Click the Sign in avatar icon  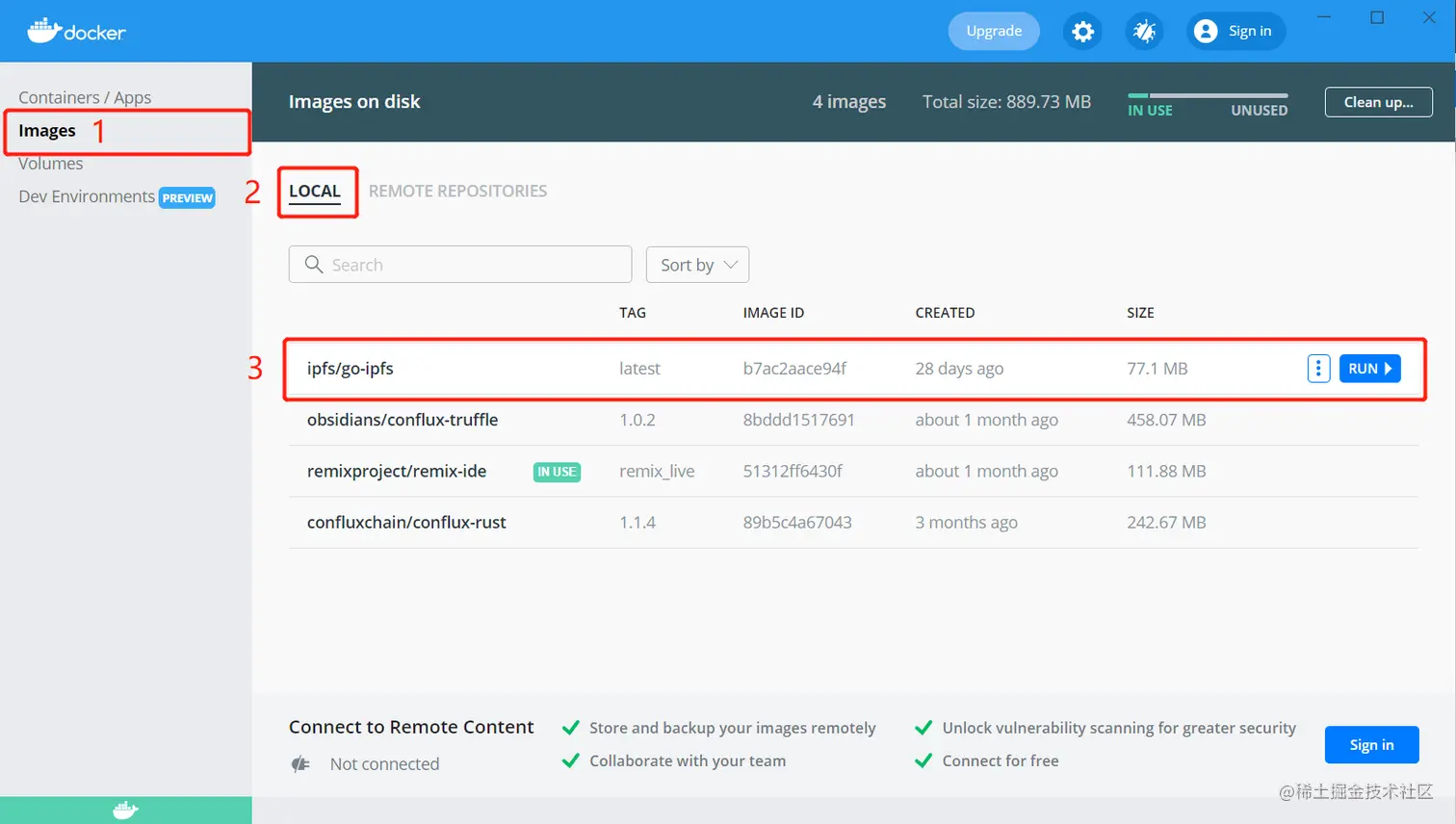1206,32
